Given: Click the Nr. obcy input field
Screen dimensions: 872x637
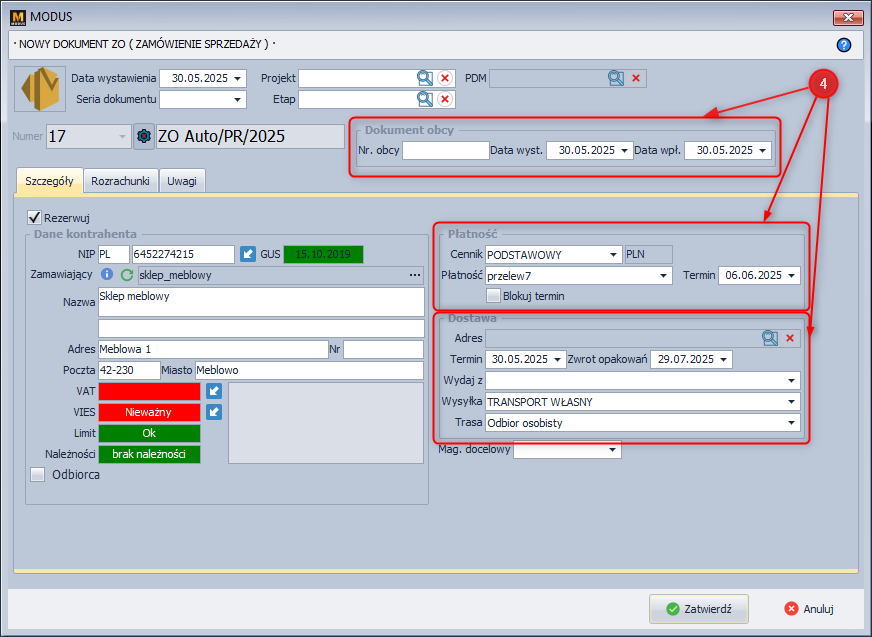Looking at the screenshot, I should pos(445,150).
